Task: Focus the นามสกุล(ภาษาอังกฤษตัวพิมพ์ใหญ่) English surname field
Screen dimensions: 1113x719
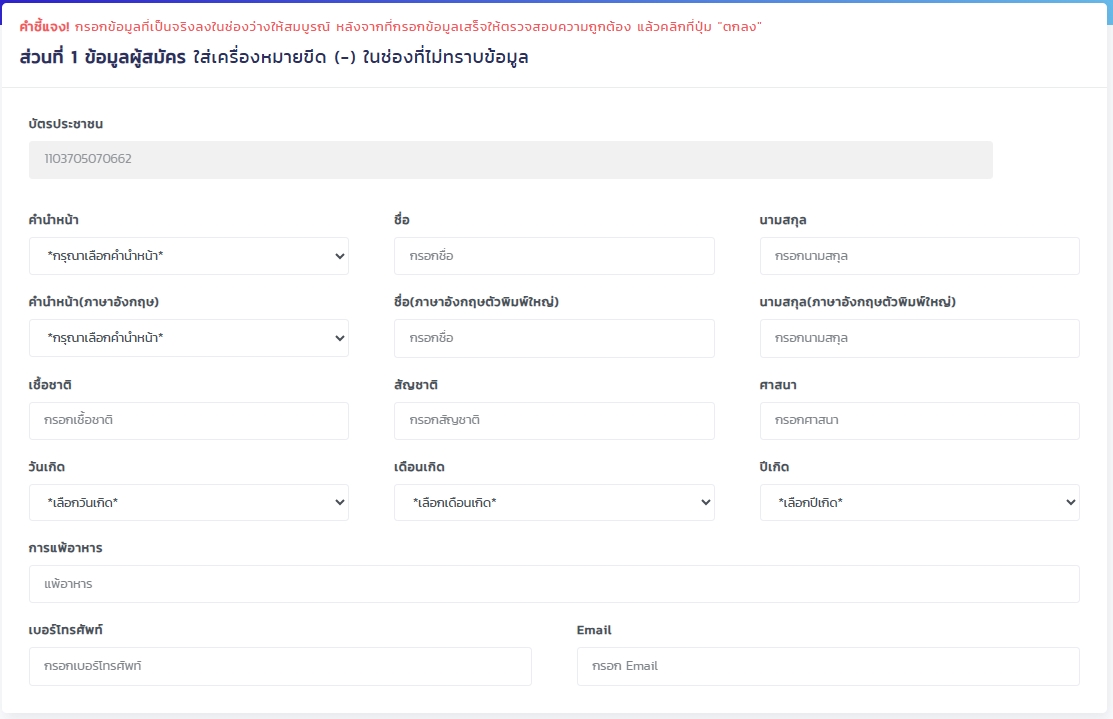Action: (919, 338)
